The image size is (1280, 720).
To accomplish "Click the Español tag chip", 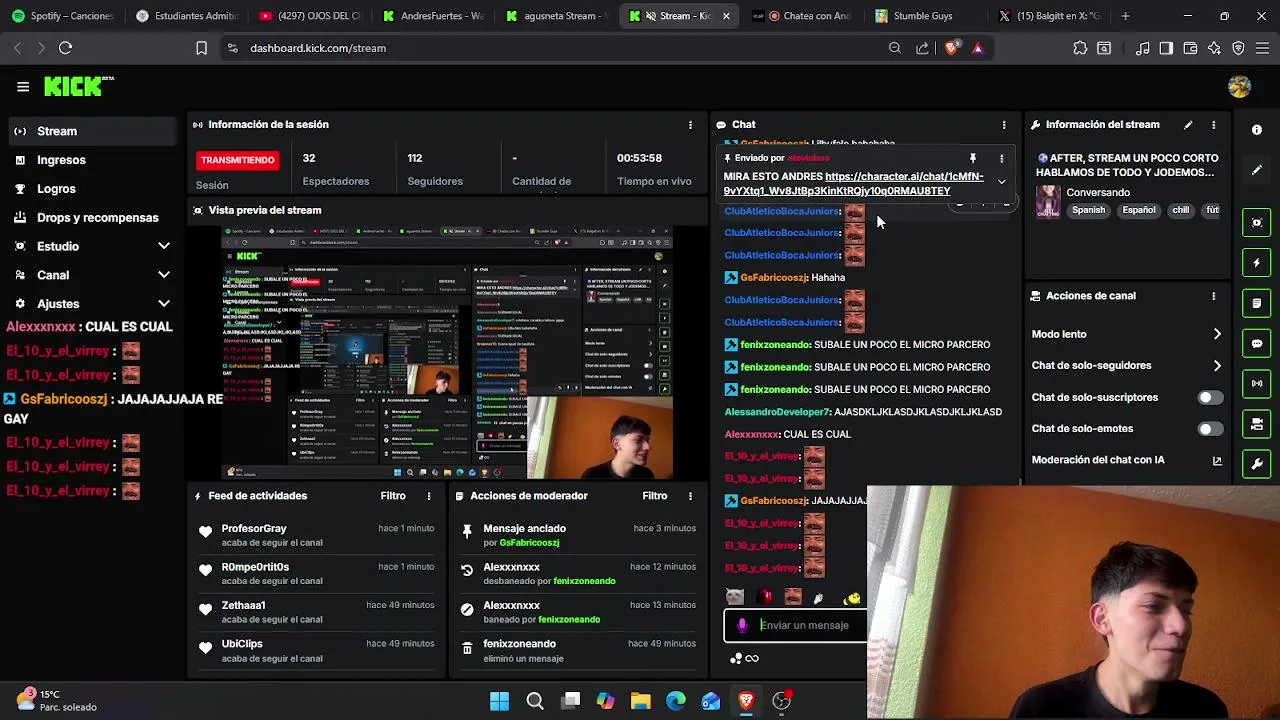I will 1139,211.
